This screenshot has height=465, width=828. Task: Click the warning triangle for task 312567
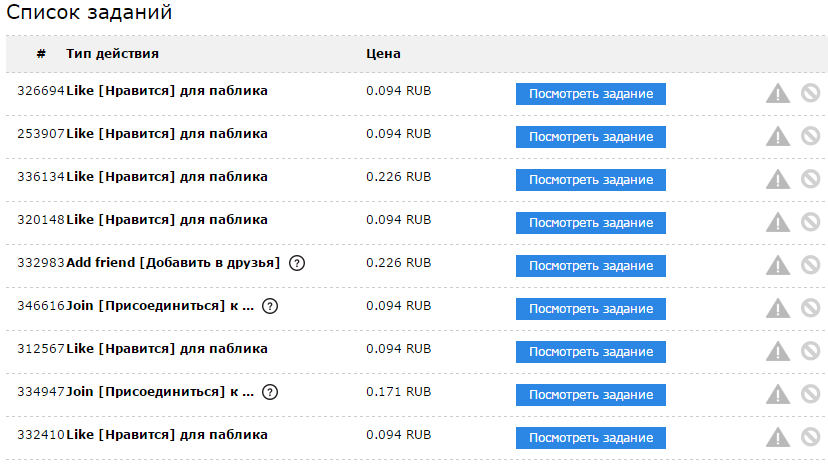pyautogui.click(x=777, y=351)
